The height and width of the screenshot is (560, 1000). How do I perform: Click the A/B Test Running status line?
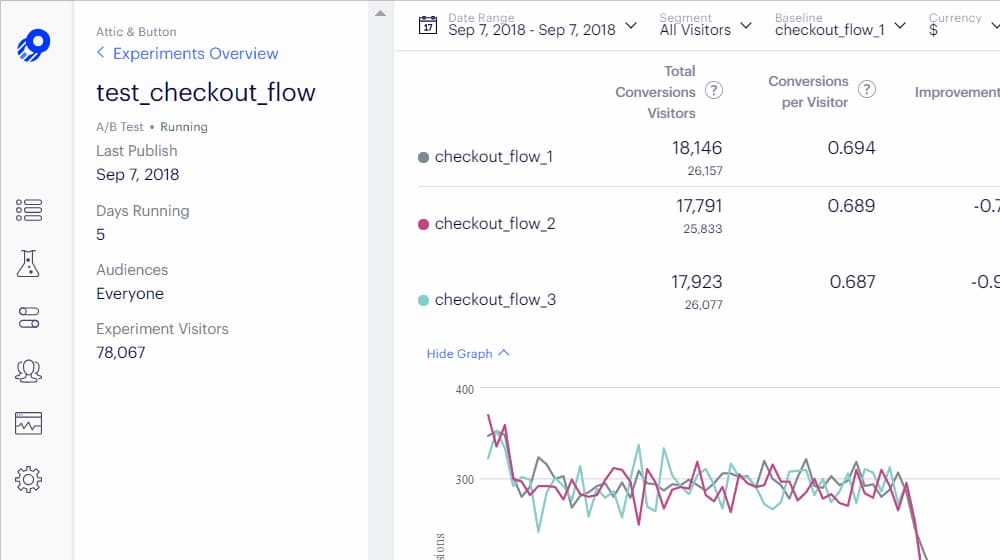[152, 127]
